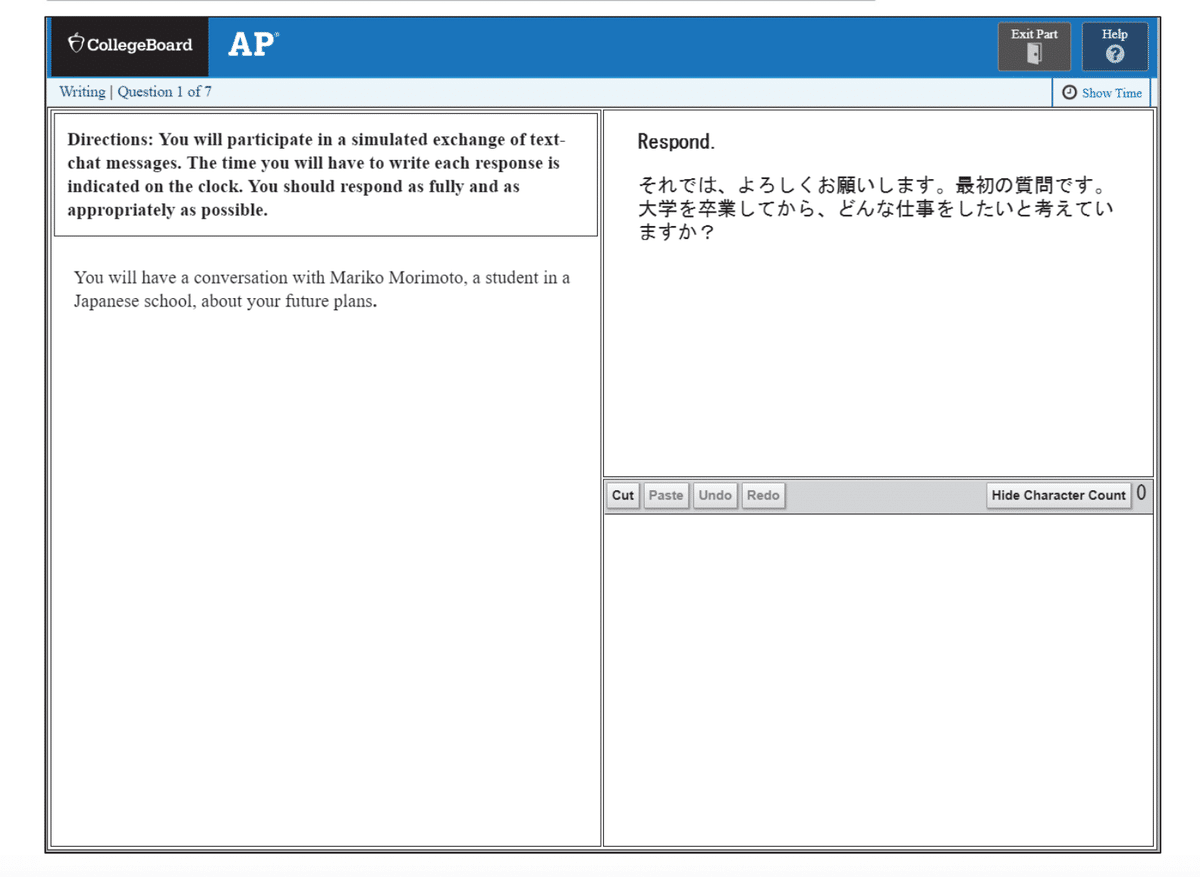
Task: Click the Question 1 of 7 label
Action: coord(165,91)
